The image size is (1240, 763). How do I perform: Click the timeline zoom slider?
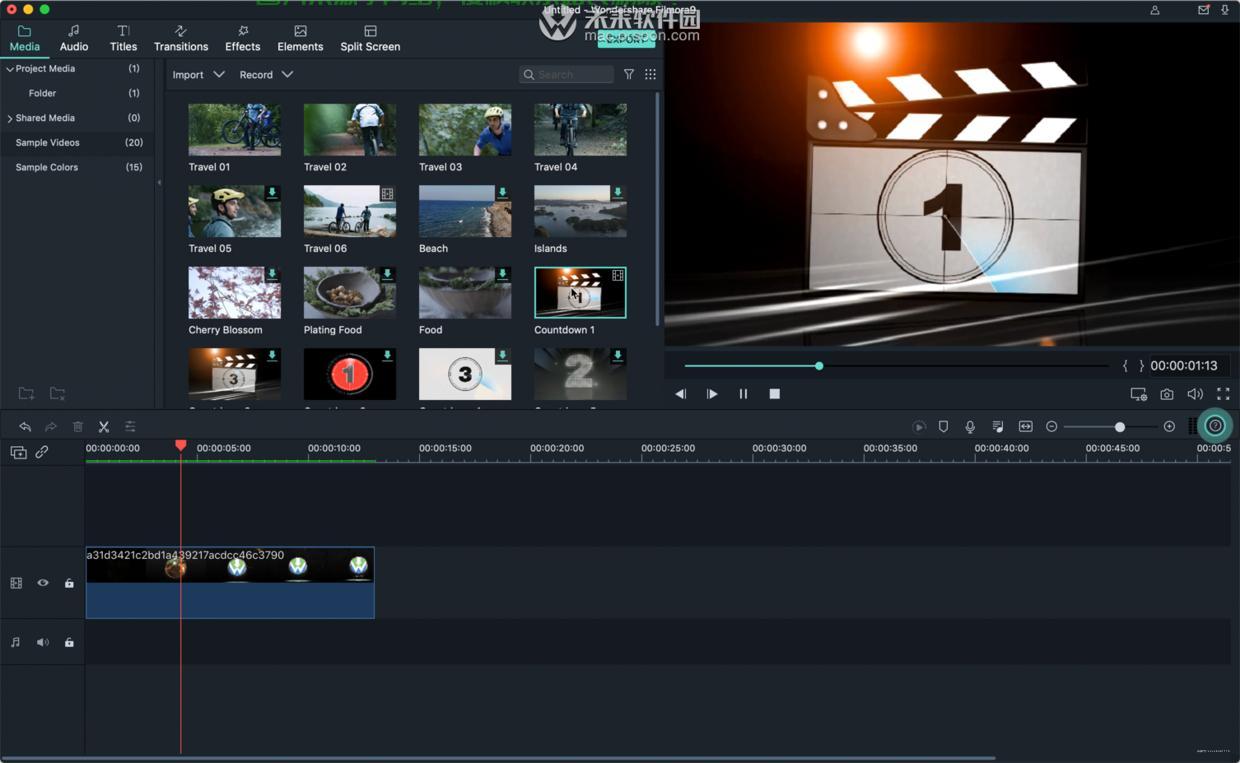coord(1110,427)
